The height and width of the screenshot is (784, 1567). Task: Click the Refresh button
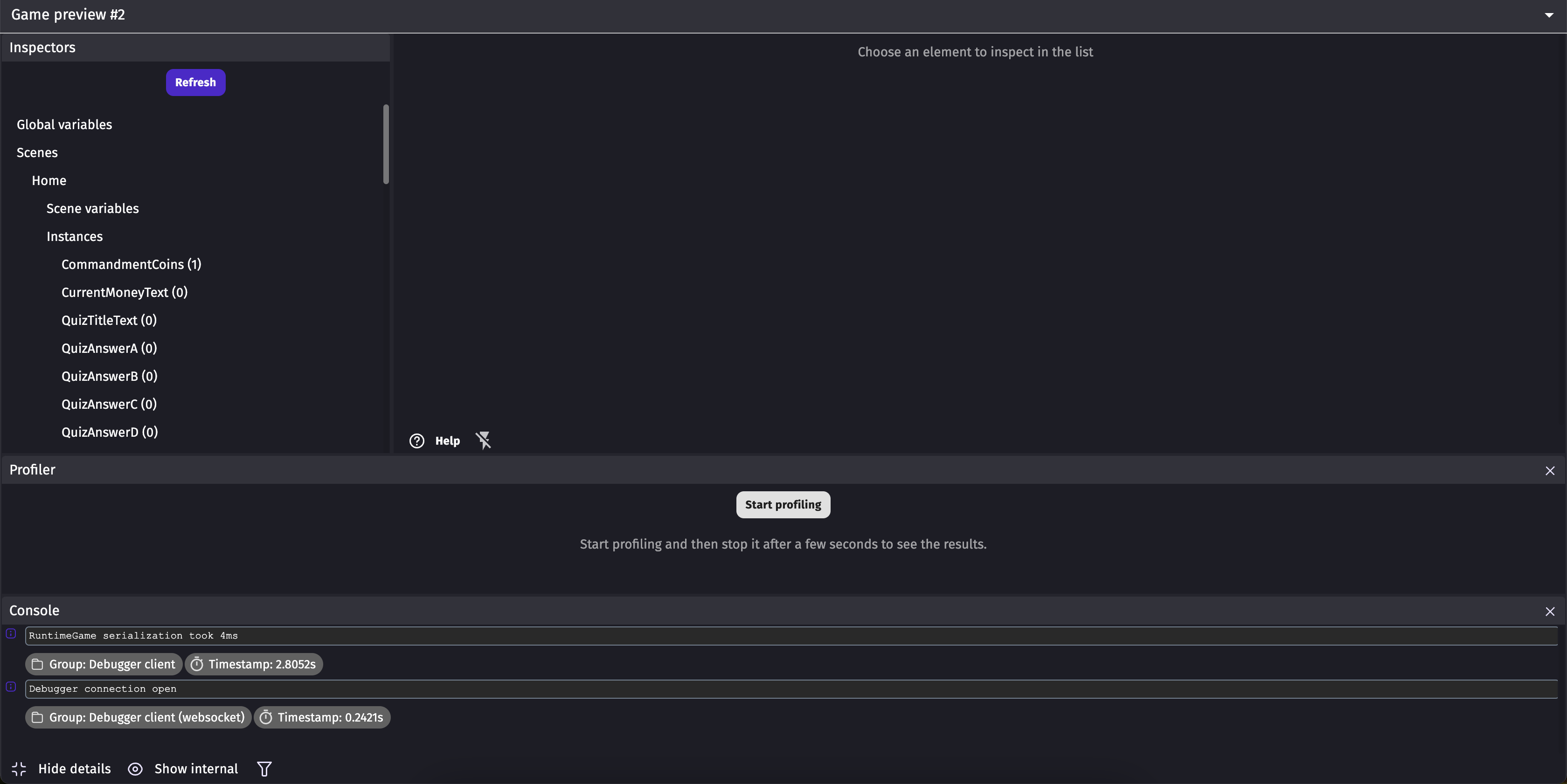point(195,82)
